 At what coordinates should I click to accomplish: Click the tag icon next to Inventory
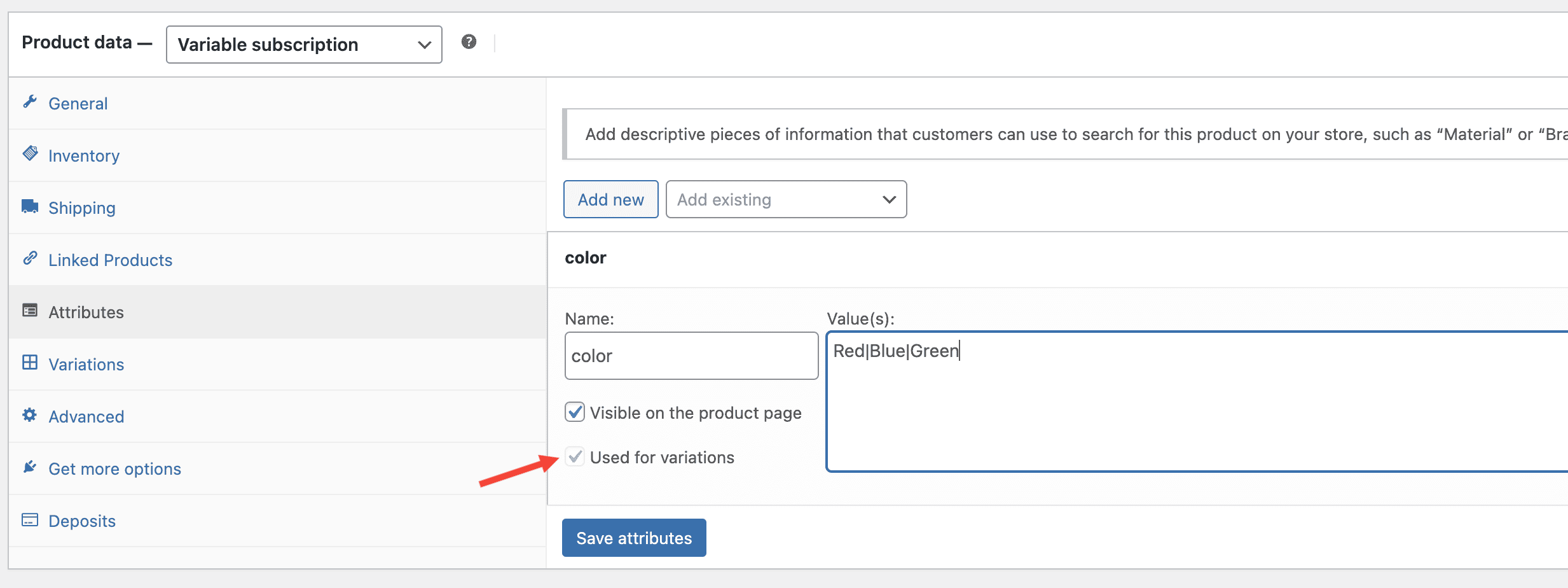30,154
